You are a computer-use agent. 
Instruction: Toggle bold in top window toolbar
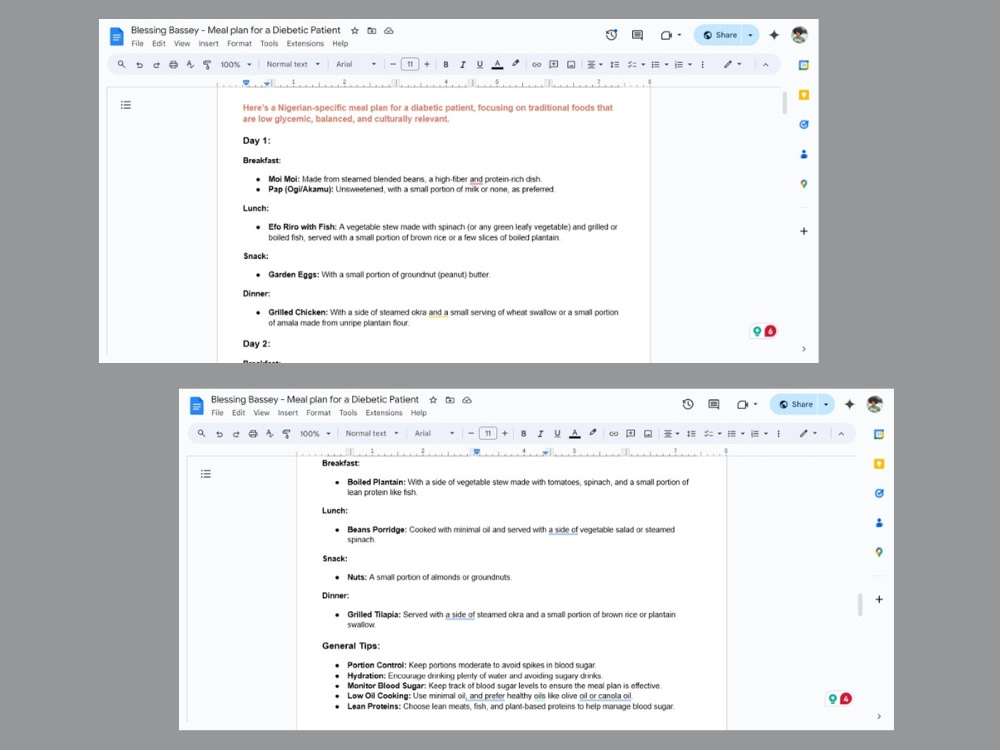(446, 64)
